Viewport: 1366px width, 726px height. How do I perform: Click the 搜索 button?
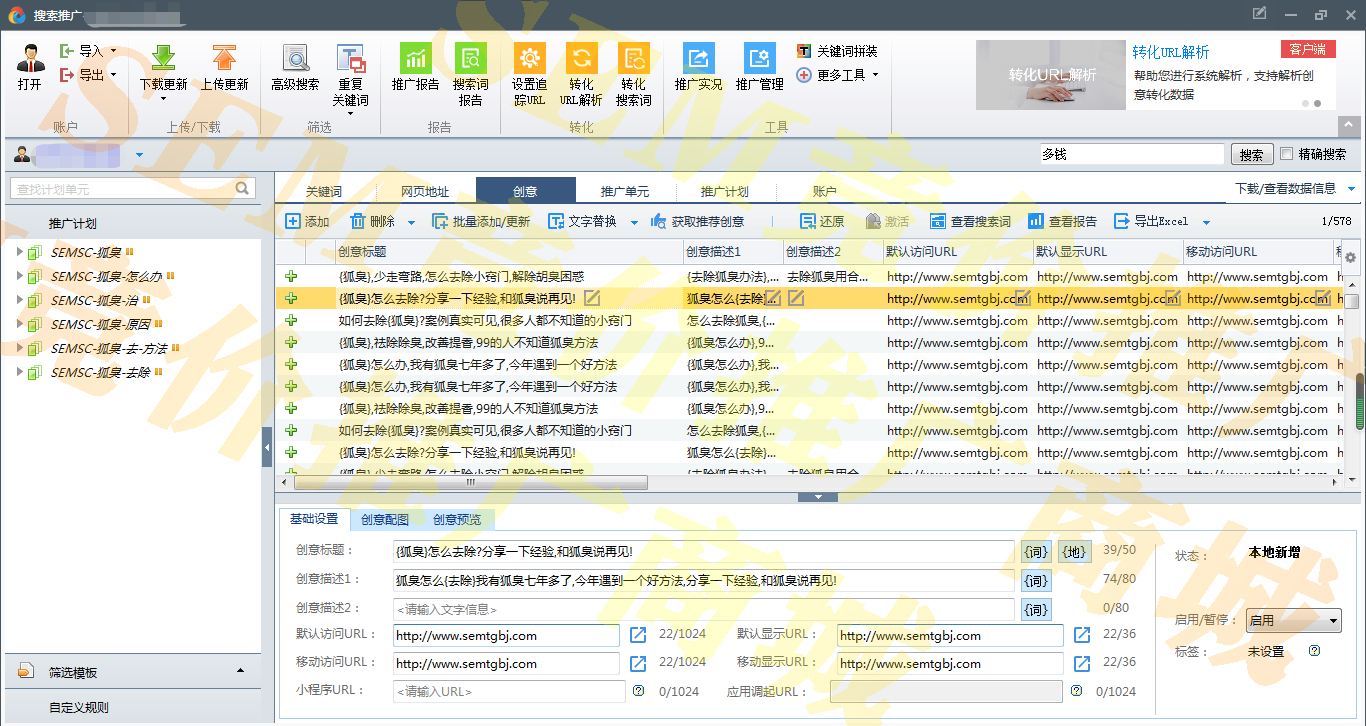pos(1251,155)
